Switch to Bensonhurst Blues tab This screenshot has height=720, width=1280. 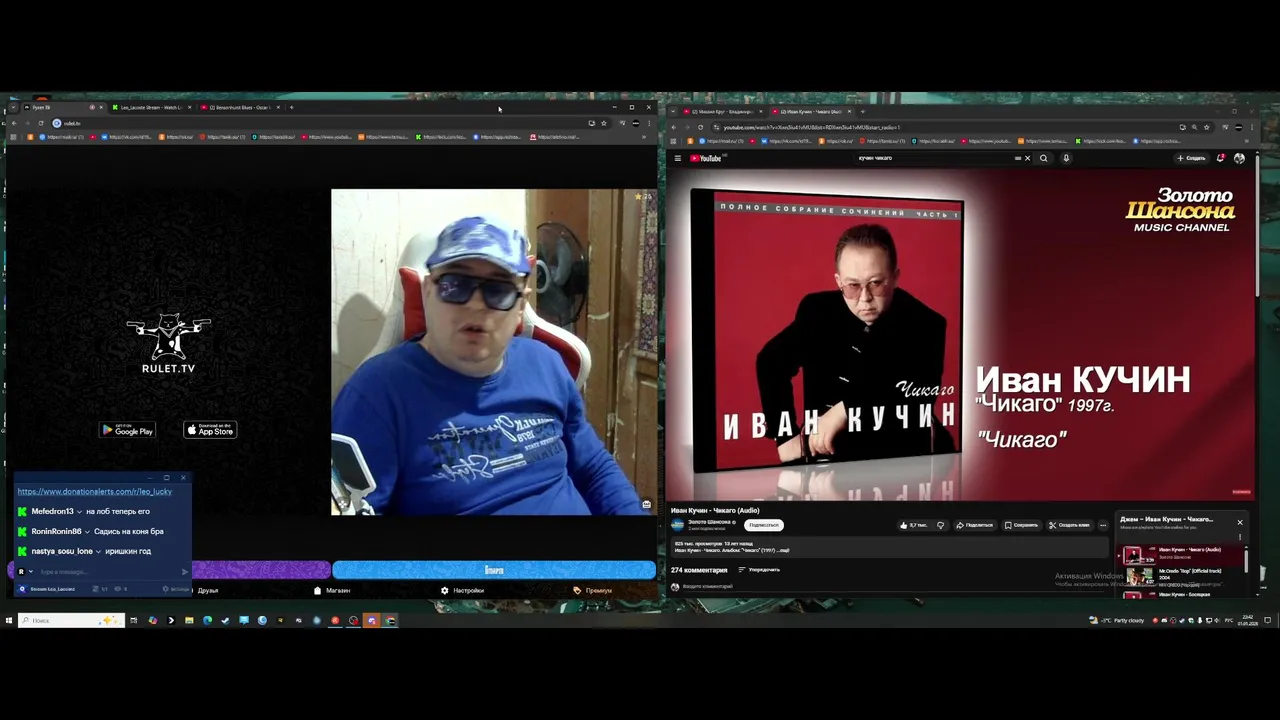[238, 107]
